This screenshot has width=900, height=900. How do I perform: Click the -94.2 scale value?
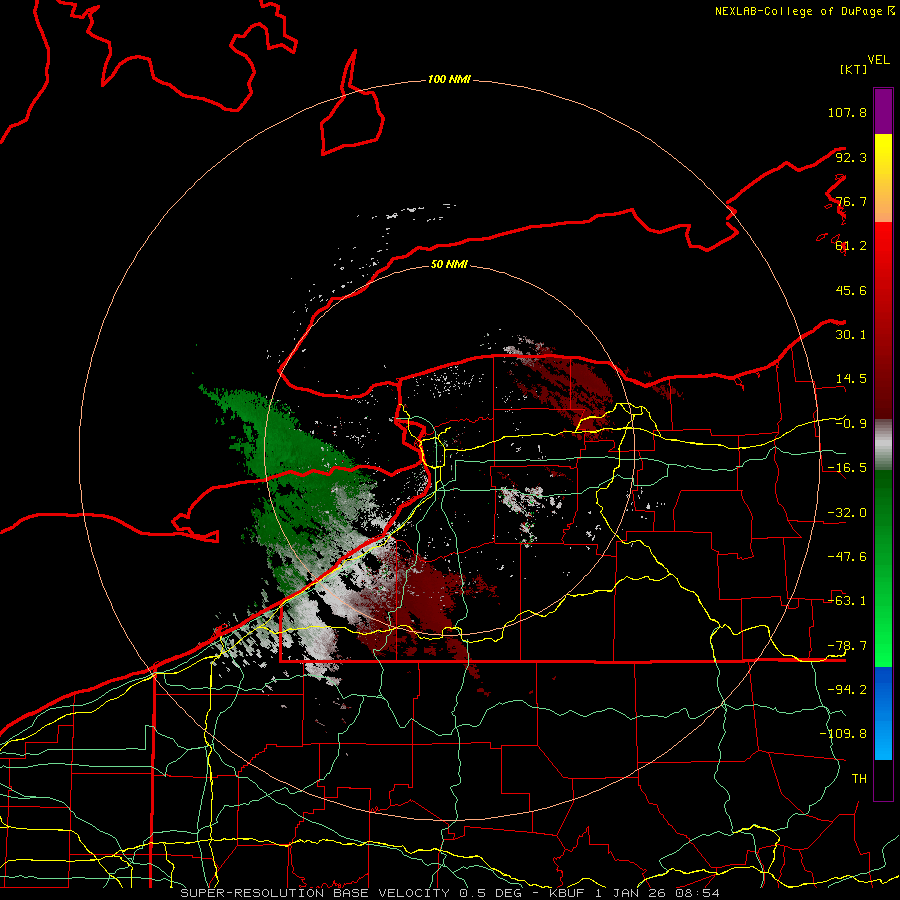tap(847, 690)
